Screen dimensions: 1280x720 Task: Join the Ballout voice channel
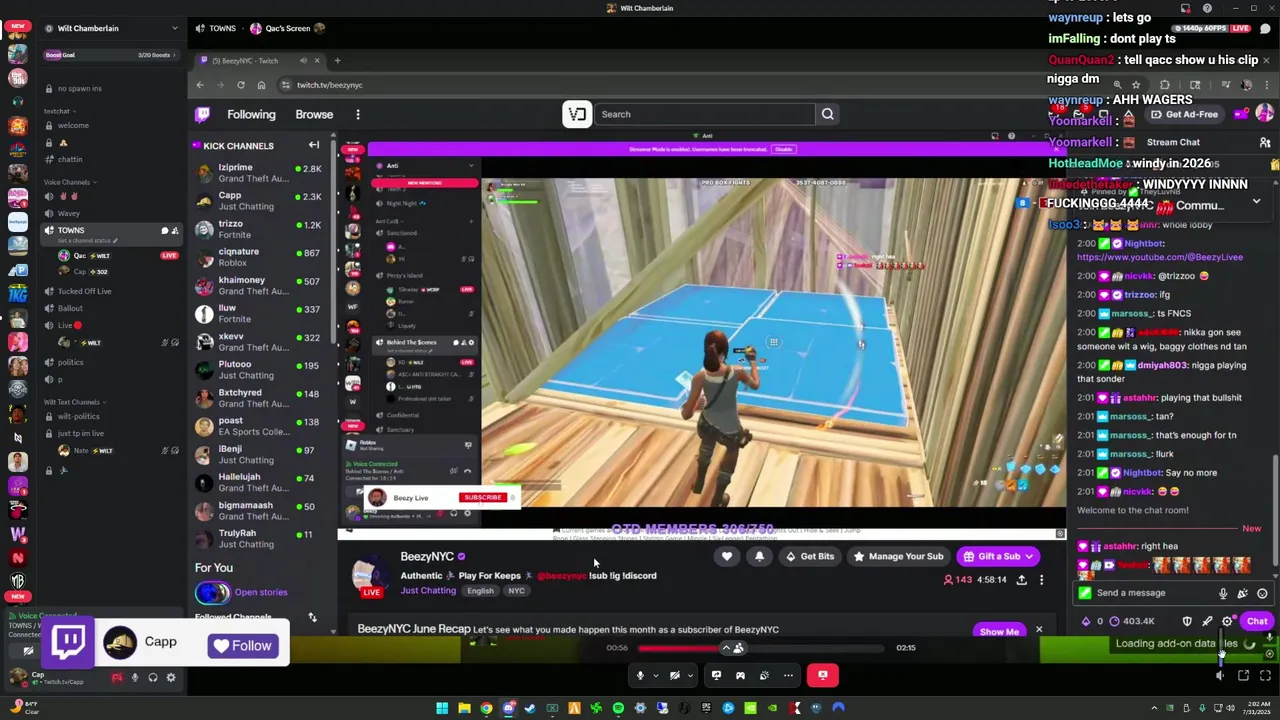tap(110, 308)
